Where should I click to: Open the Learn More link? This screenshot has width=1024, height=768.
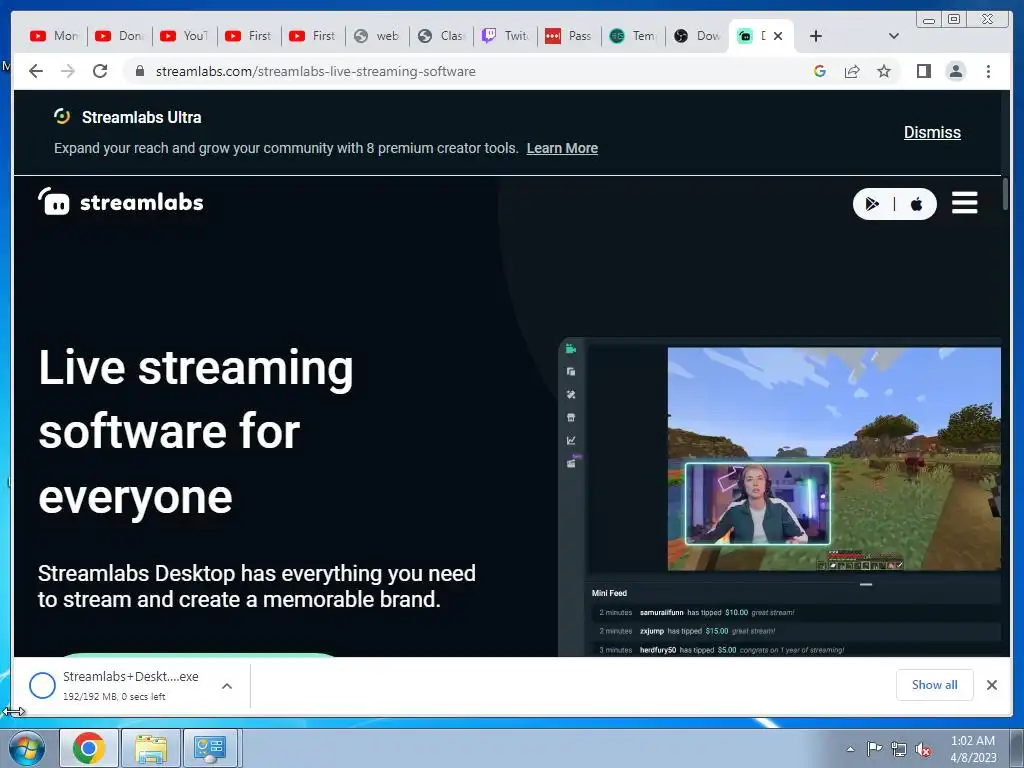click(562, 148)
